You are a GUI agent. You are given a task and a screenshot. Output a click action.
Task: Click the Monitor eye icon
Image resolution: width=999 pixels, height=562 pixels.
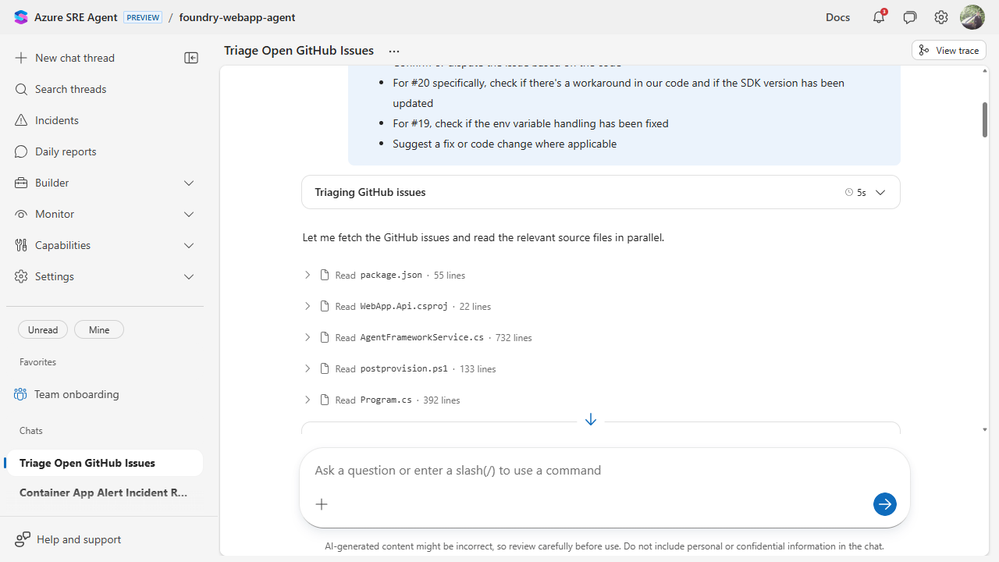point(21,214)
